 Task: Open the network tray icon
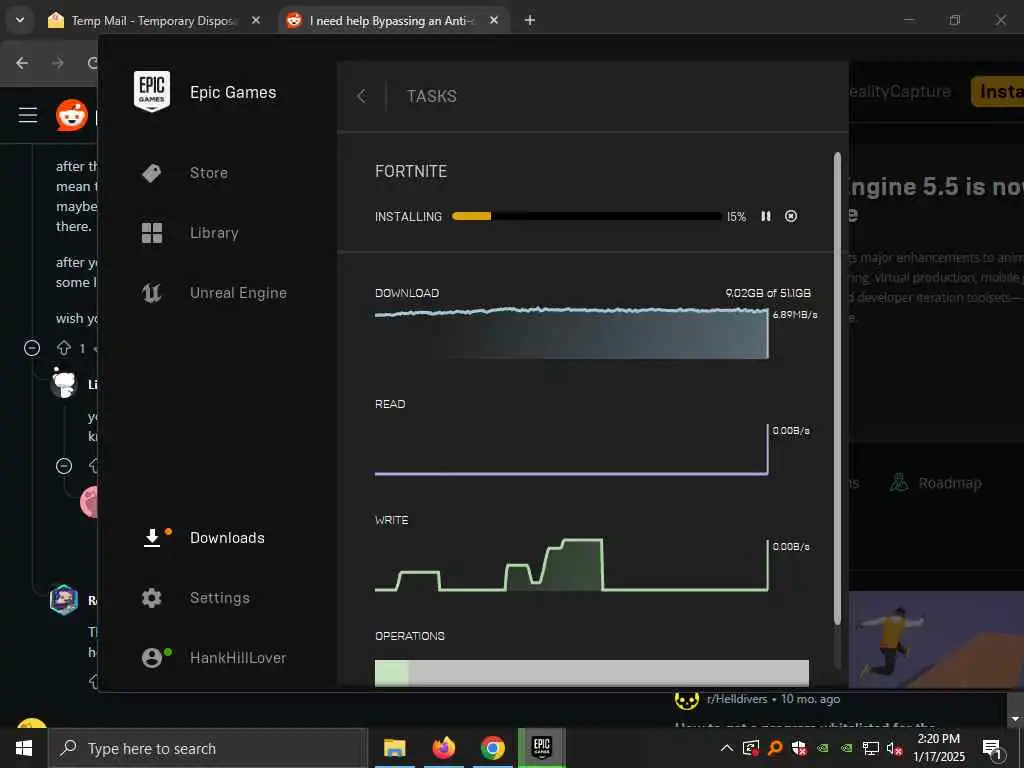871,748
